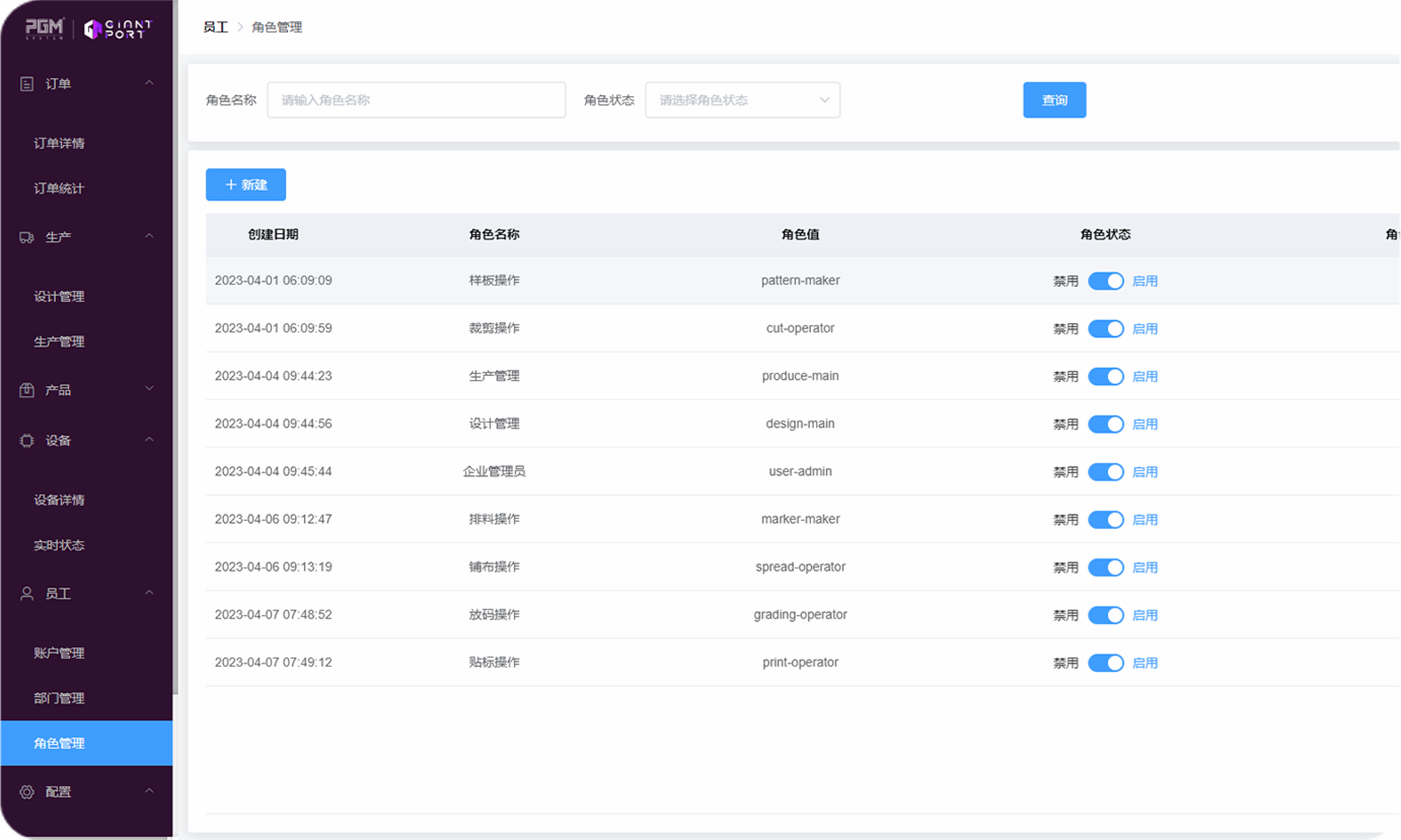1401x840 pixels.
Task: Open 账户管理 in the sidebar
Action: click(59, 653)
